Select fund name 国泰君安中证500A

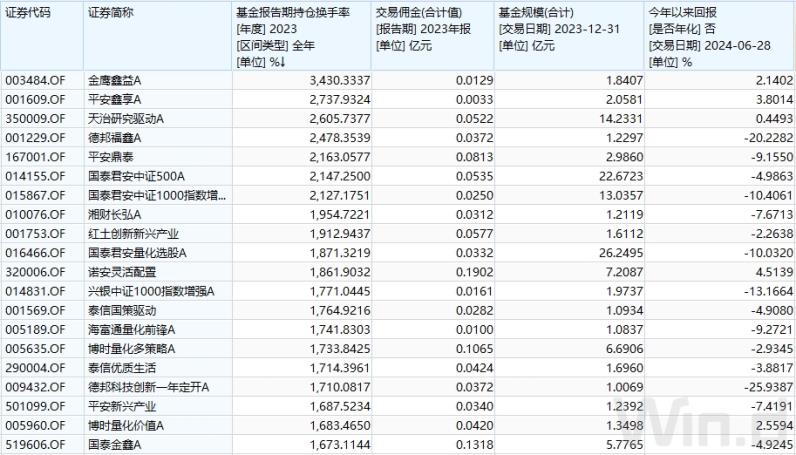click(136, 176)
